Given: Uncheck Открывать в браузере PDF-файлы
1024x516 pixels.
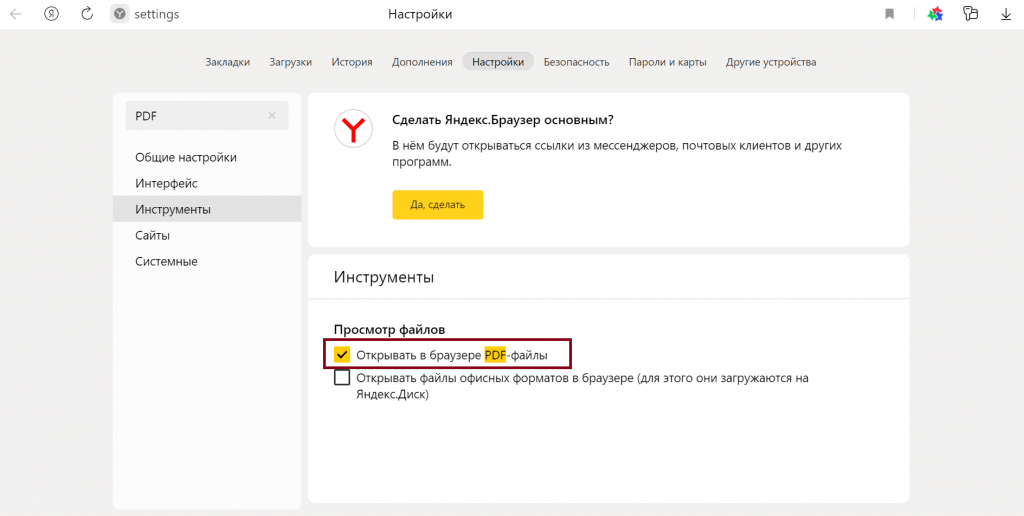Looking at the screenshot, I should click(x=342, y=355).
